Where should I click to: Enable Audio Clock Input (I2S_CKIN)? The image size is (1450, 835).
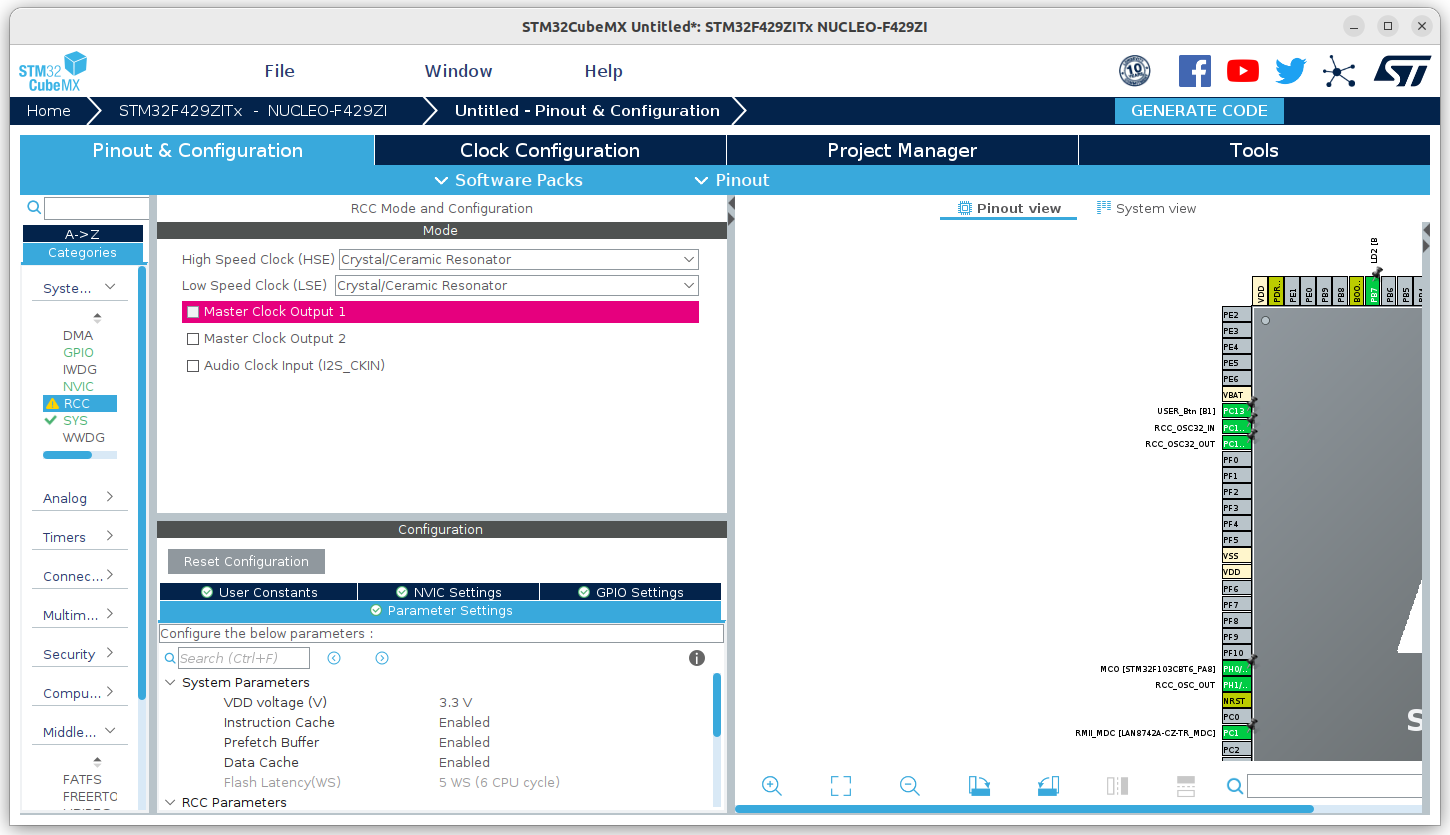(x=193, y=366)
